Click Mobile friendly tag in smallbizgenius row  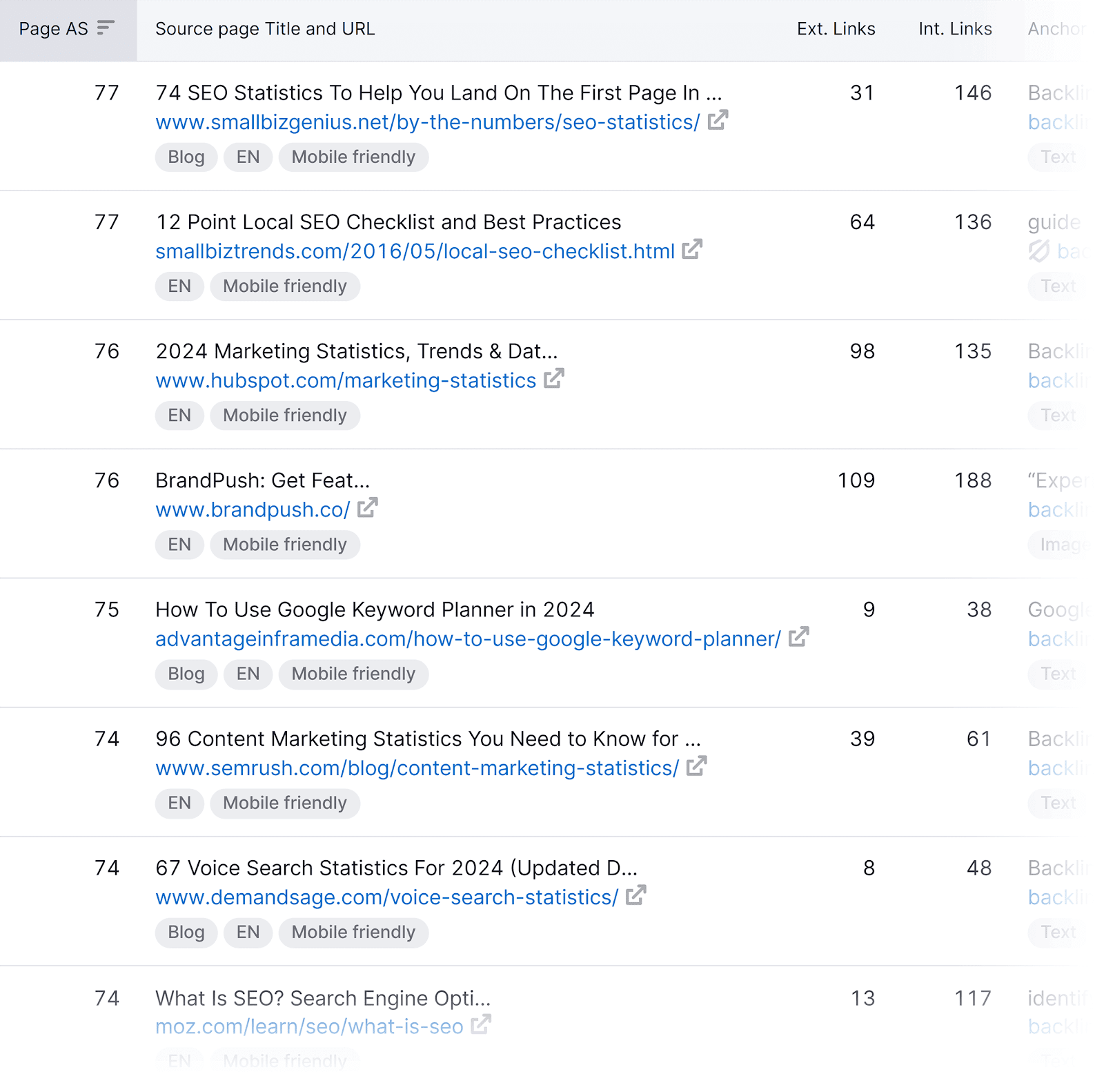click(x=353, y=157)
